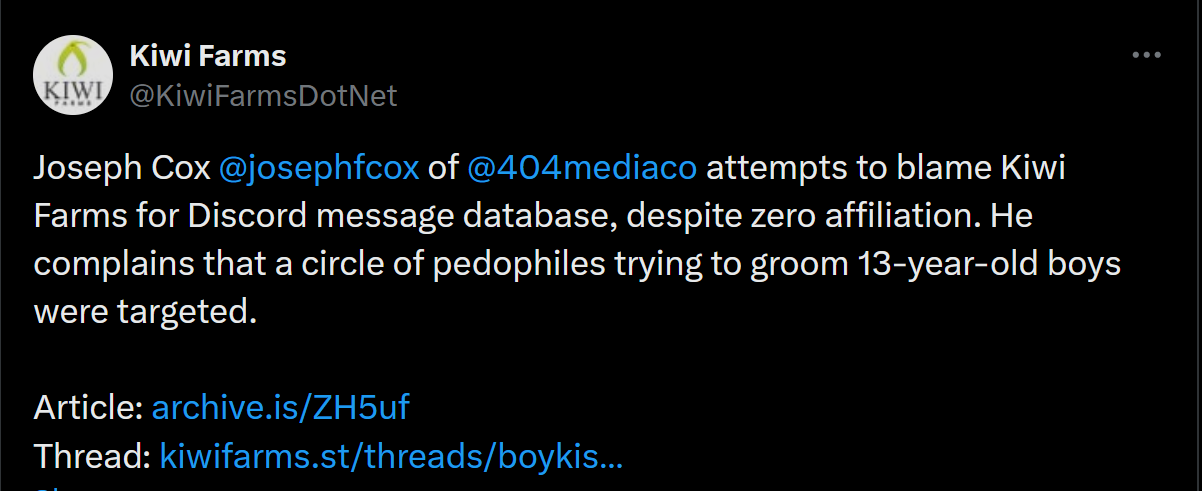Open the archive.is/ZH5uf article link
The height and width of the screenshot is (491, 1202).
click(280, 407)
